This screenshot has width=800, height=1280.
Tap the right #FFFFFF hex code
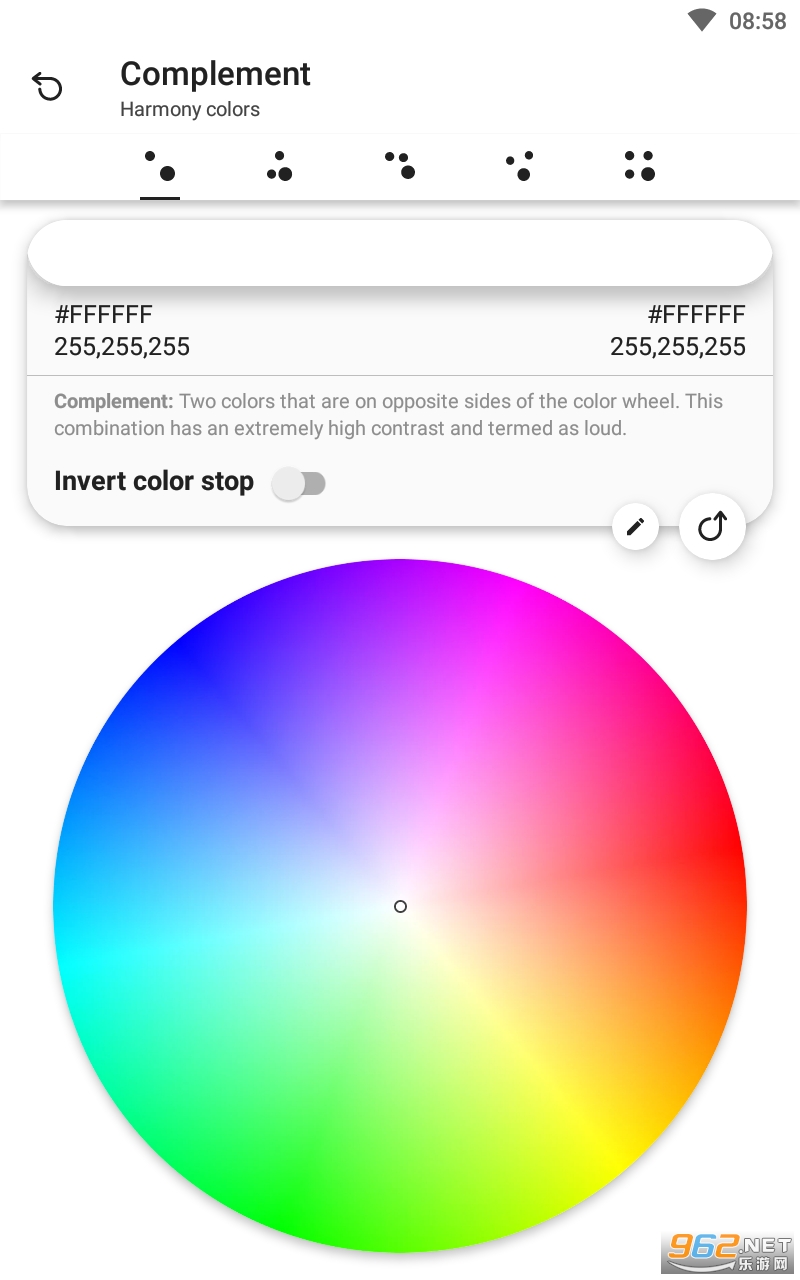[696, 315]
